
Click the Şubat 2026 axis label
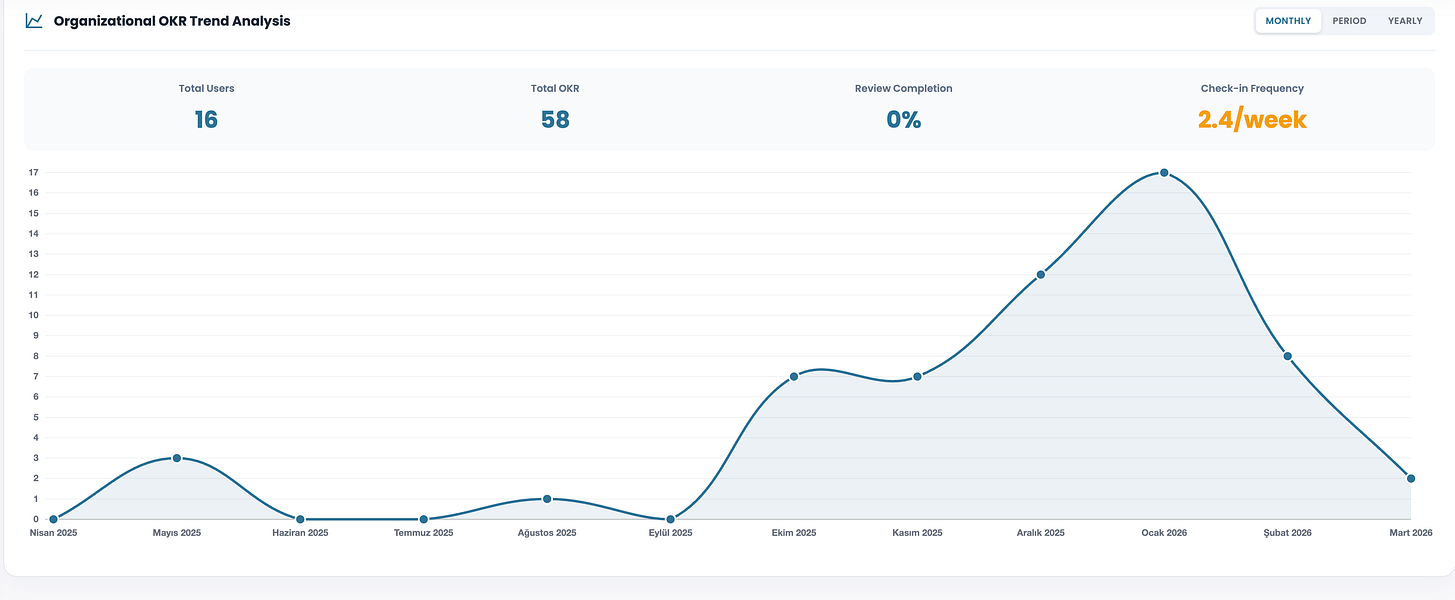1288,533
